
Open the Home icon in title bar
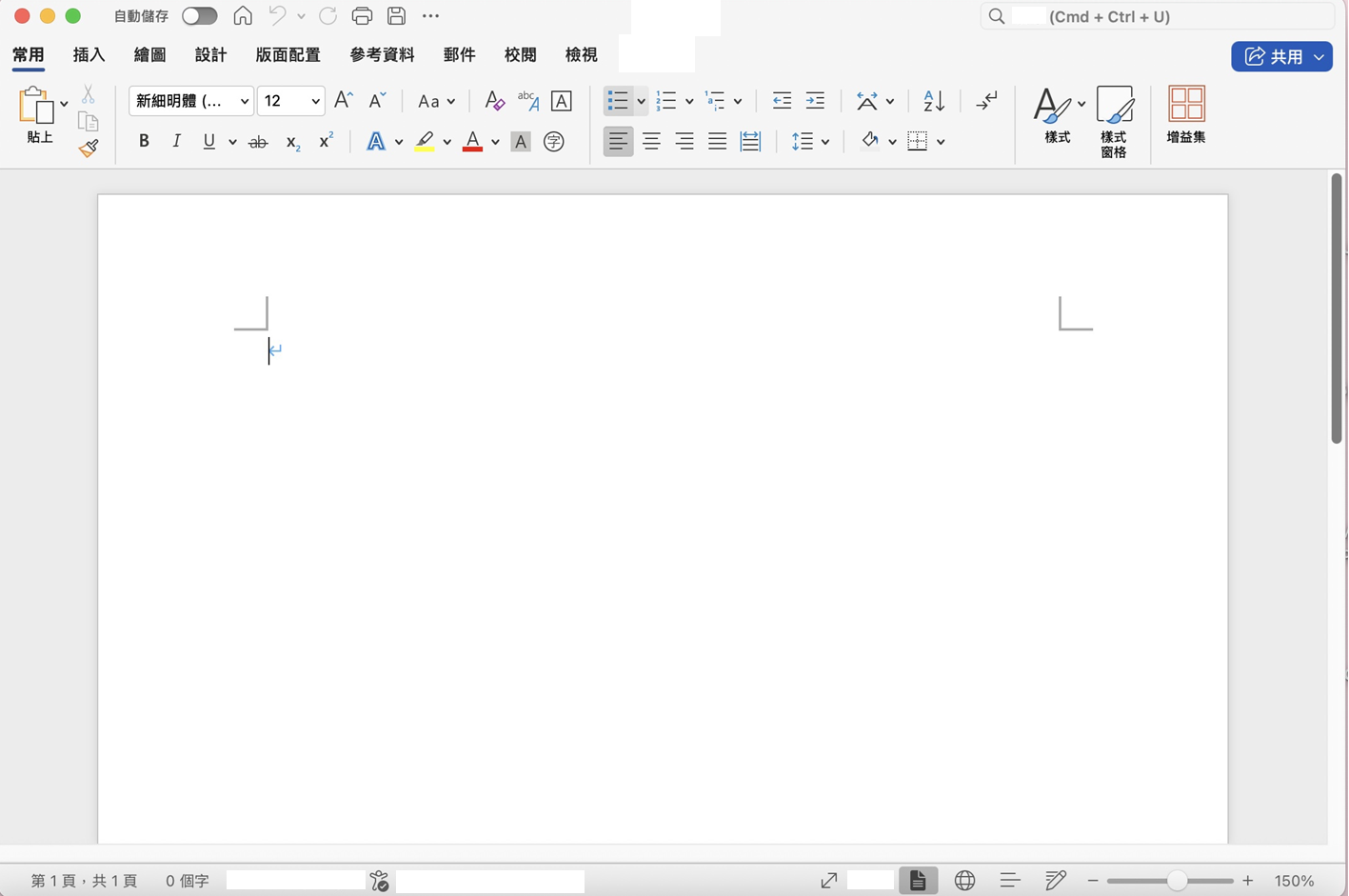(x=243, y=16)
